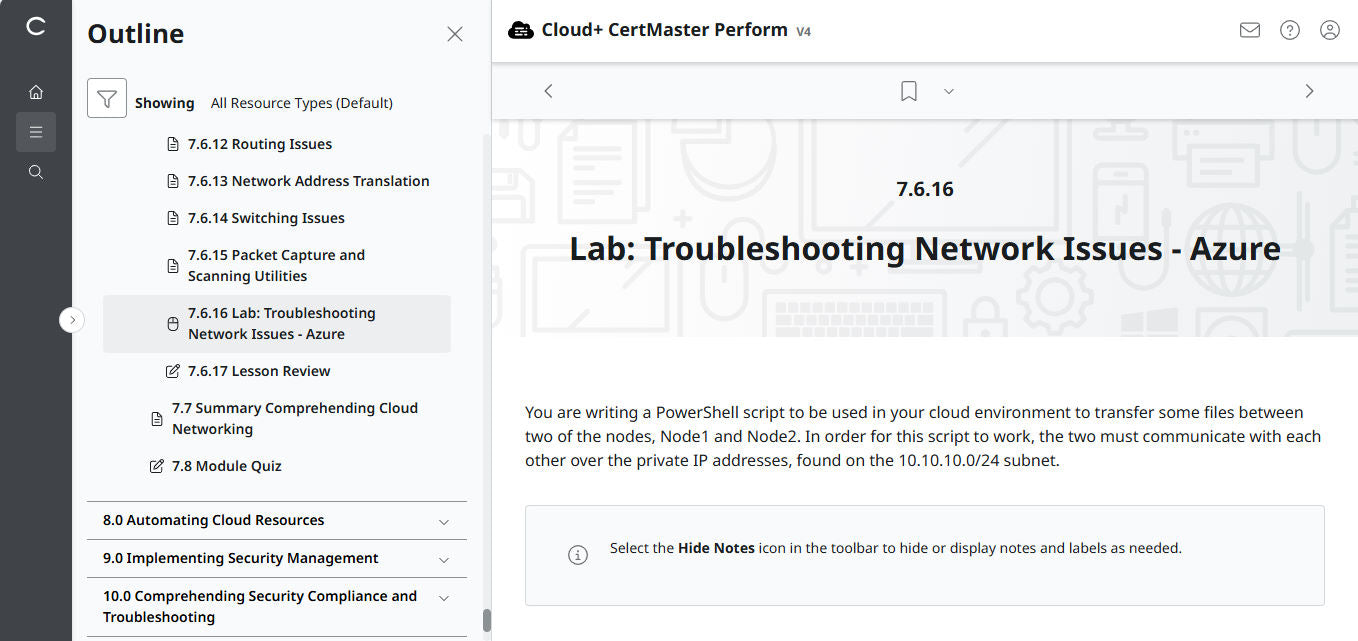Collapse the Outline panel with the arrow handle
The width and height of the screenshot is (1358, 641).
tap(72, 319)
